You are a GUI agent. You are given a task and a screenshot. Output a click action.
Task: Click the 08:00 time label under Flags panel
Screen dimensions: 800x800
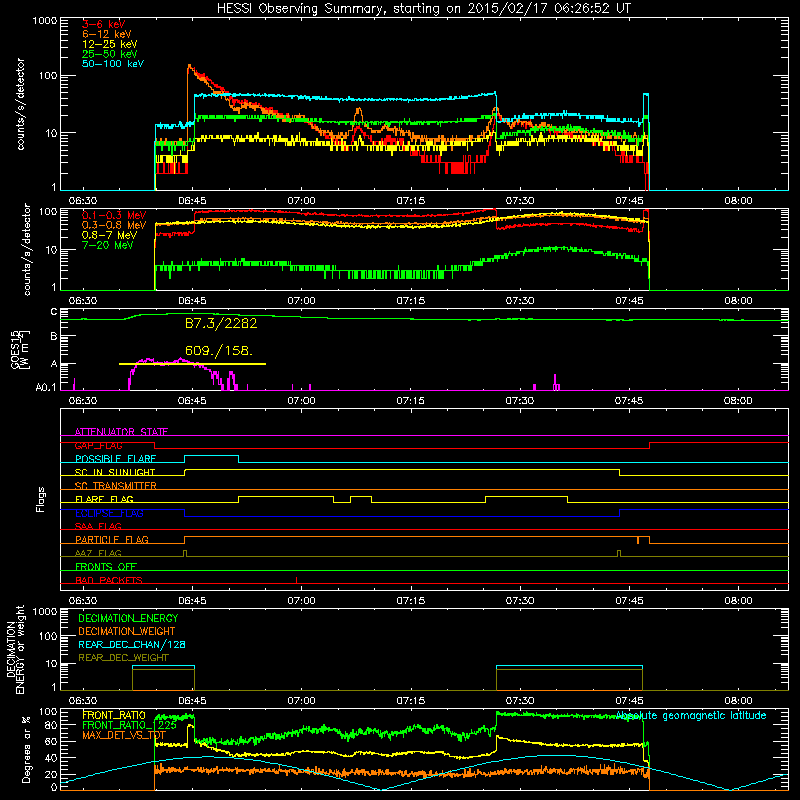pos(738,601)
